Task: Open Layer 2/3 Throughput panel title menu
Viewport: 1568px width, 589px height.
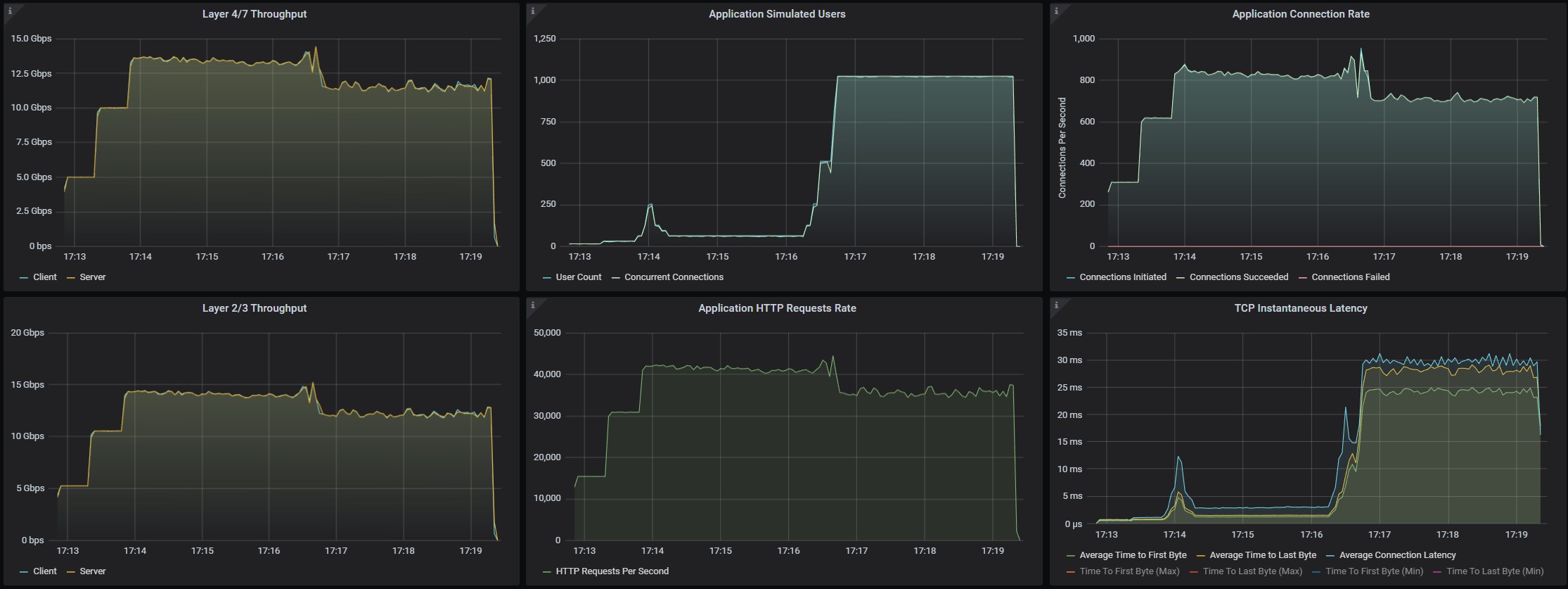Action: coord(255,308)
